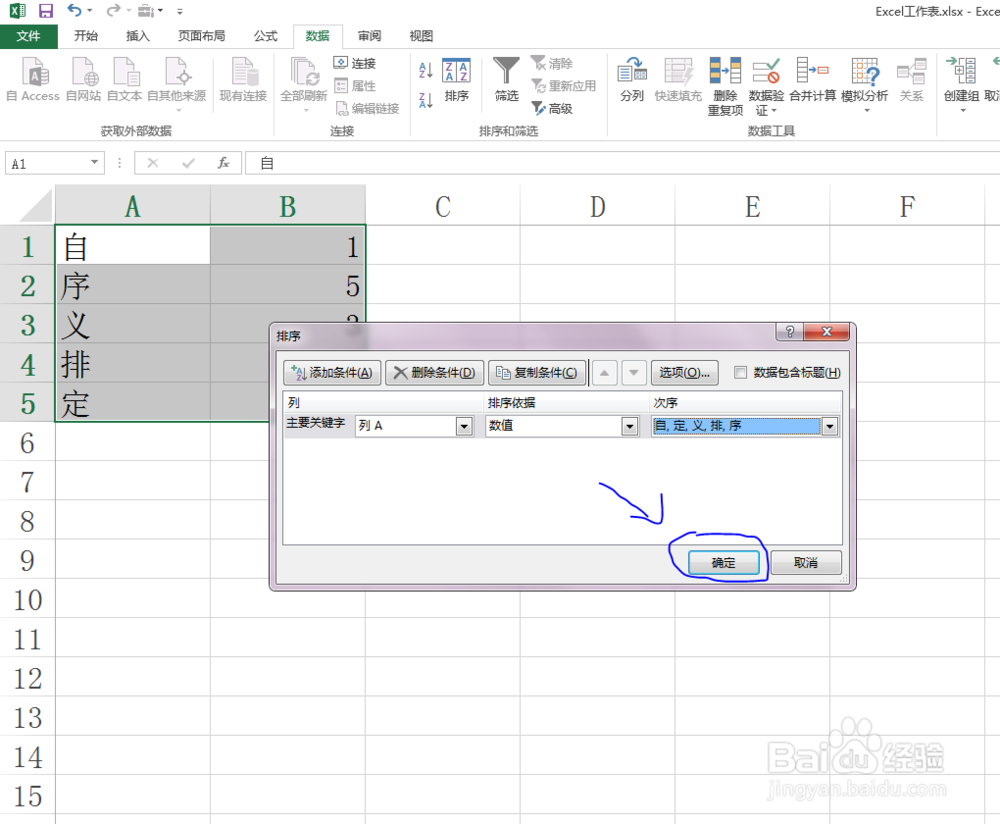Click the Save icon in quick access toolbar

[x=46, y=11]
